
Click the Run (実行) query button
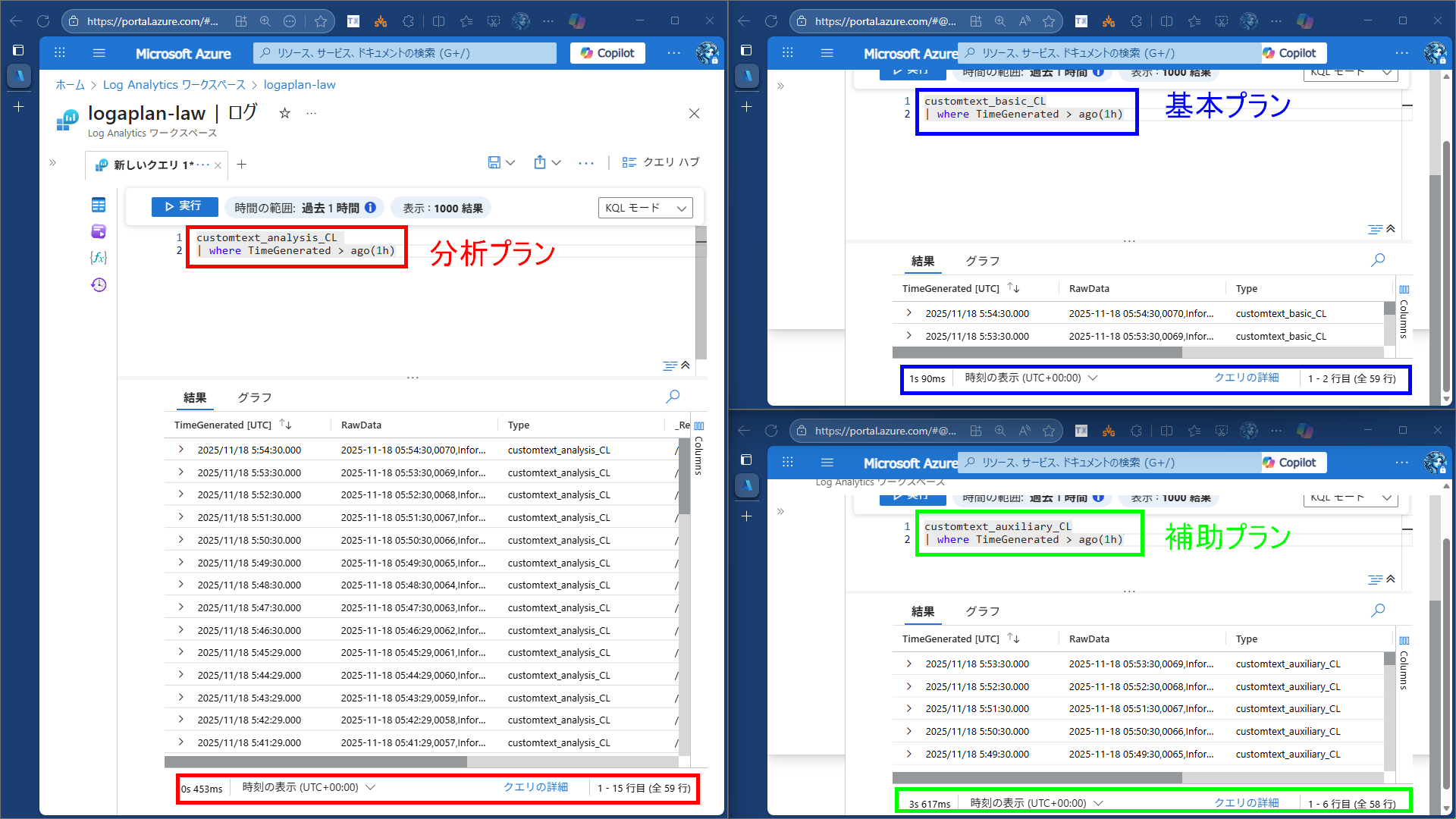(184, 206)
